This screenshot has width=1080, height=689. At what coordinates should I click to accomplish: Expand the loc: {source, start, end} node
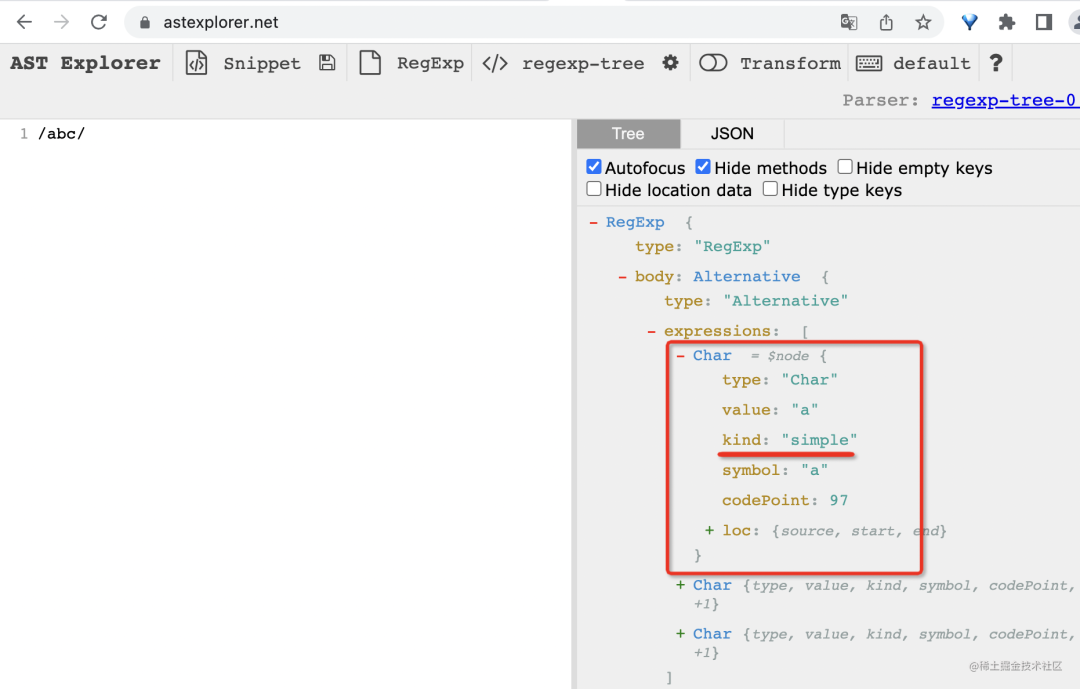pos(709,531)
